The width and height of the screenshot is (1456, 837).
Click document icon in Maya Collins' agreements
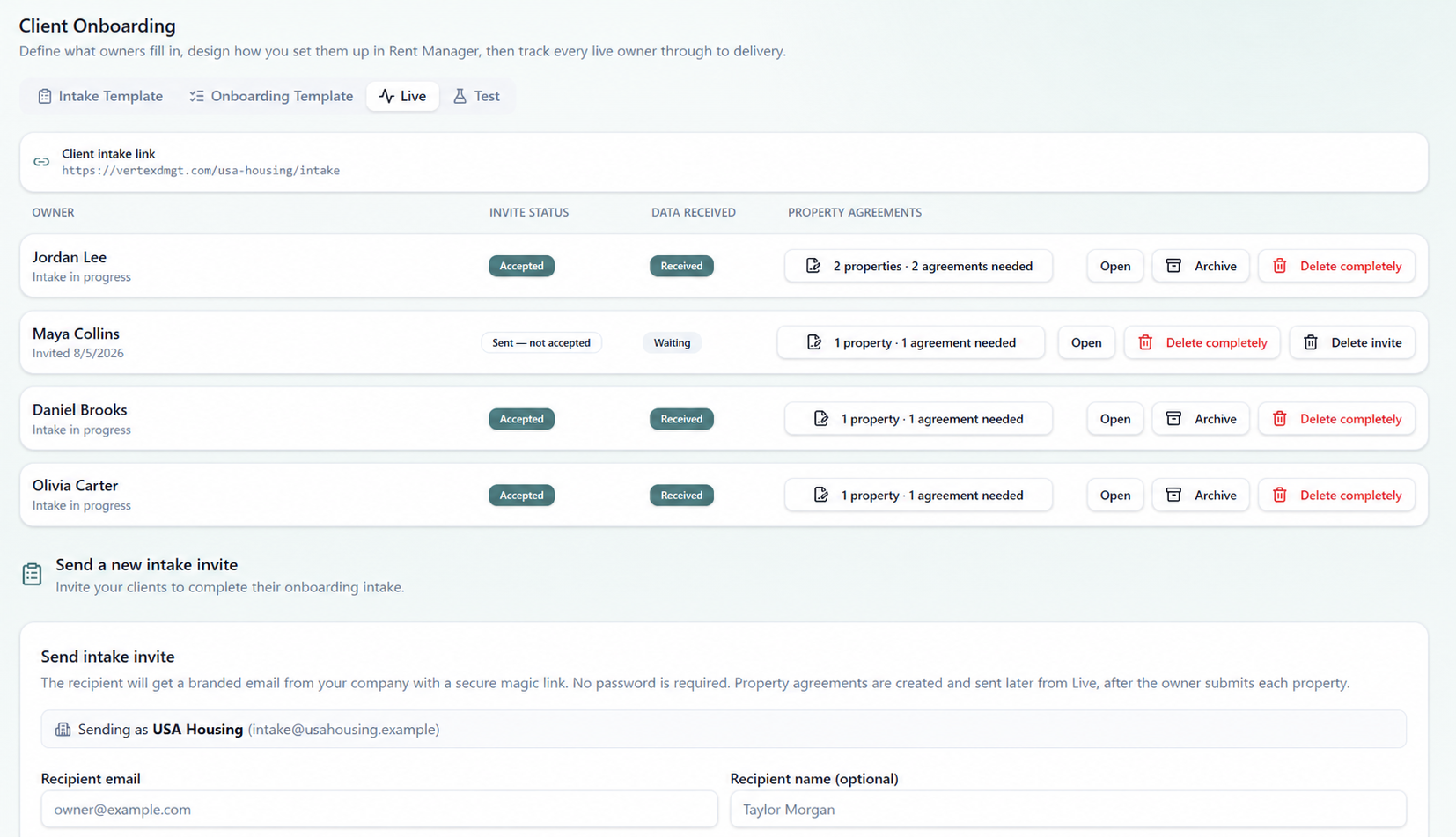(x=814, y=342)
